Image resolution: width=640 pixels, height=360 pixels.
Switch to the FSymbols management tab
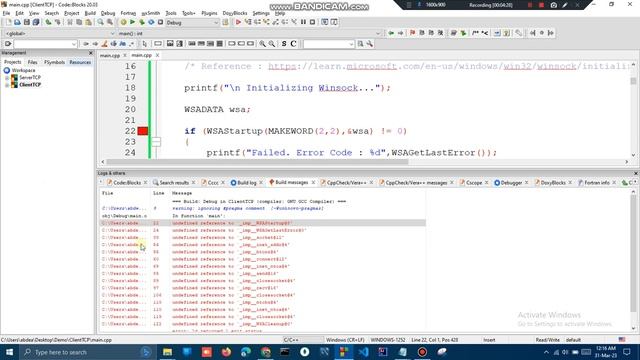point(54,62)
